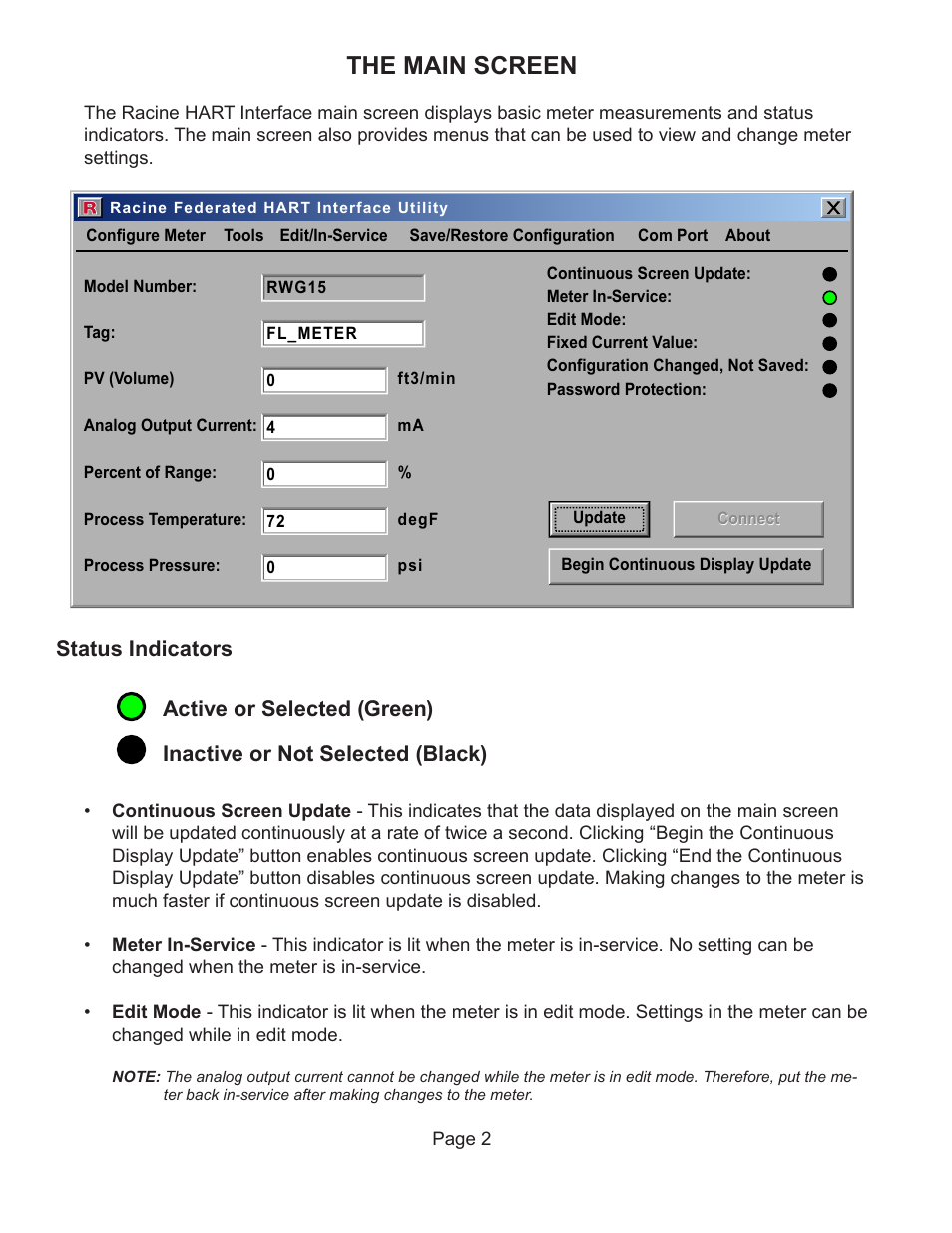The height and width of the screenshot is (1233, 952).
Task: Click the 'Edit Mode:' status label
Action: click(x=586, y=320)
